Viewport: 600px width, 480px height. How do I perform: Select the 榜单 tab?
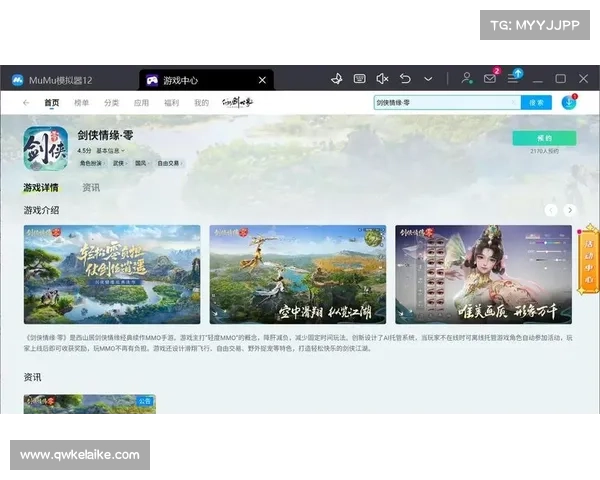coord(82,103)
